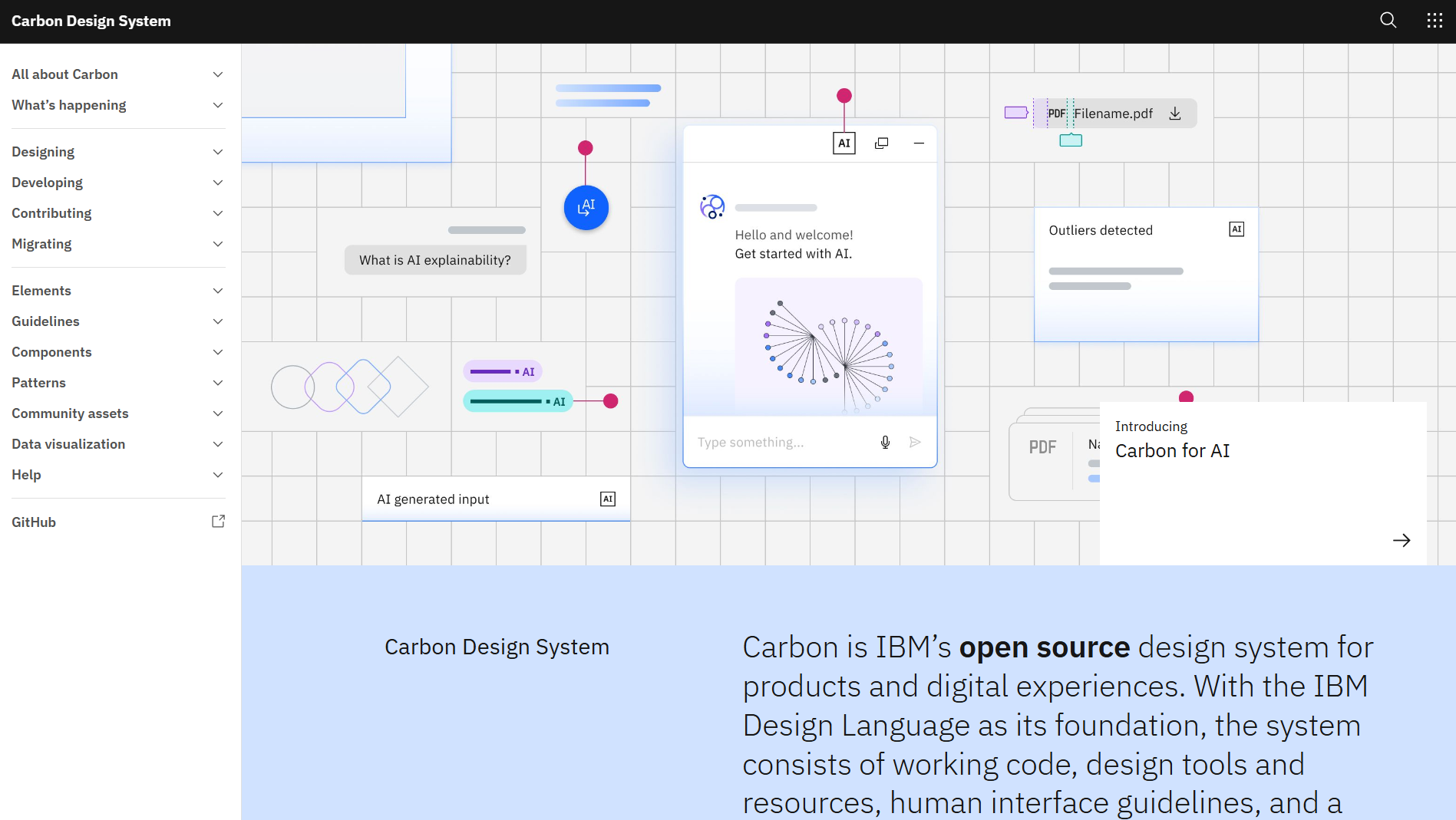
Task: Click the send arrow in chat input
Action: click(915, 442)
